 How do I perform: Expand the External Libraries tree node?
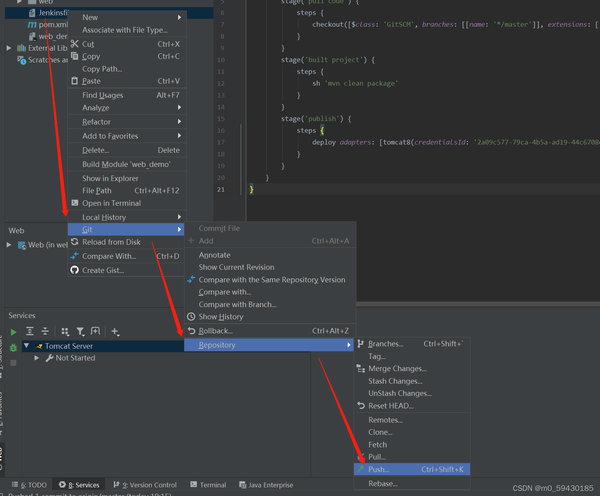pyautogui.click(x=9, y=48)
